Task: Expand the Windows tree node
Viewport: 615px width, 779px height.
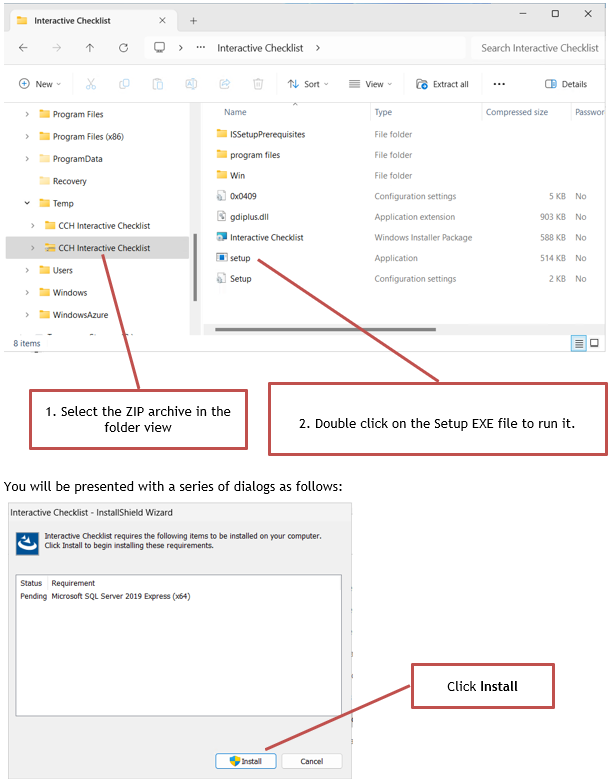Action: [x=27, y=293]
